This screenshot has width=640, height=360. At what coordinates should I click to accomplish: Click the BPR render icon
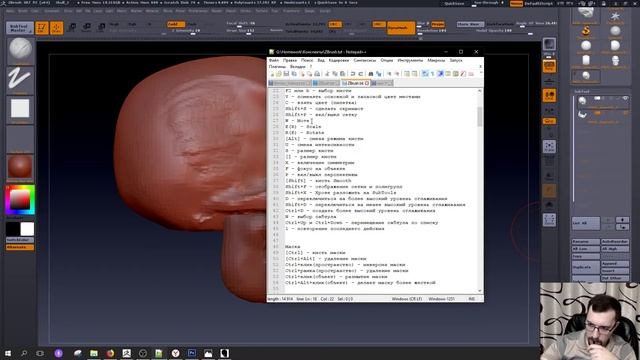click(549, 44)
